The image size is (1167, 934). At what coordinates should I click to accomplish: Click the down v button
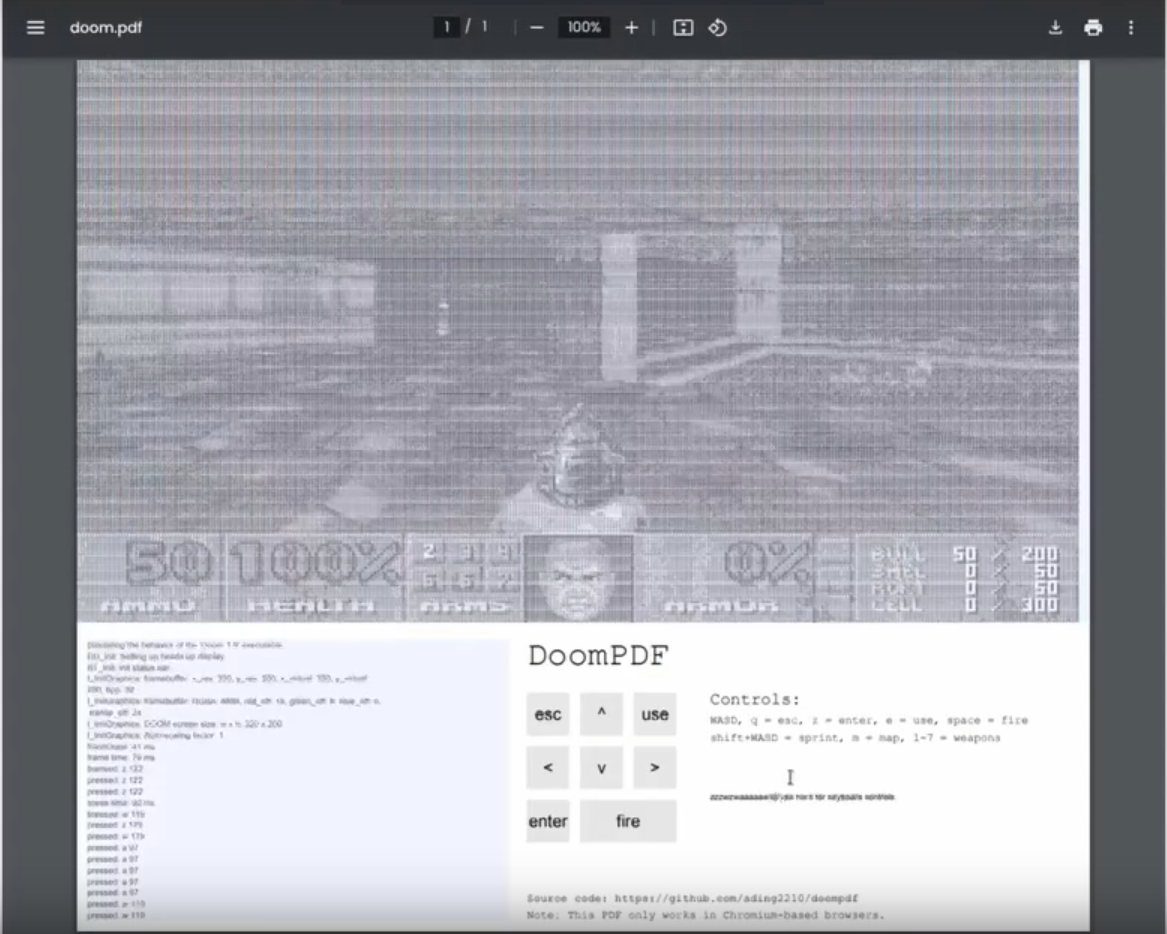click(601, 767)
